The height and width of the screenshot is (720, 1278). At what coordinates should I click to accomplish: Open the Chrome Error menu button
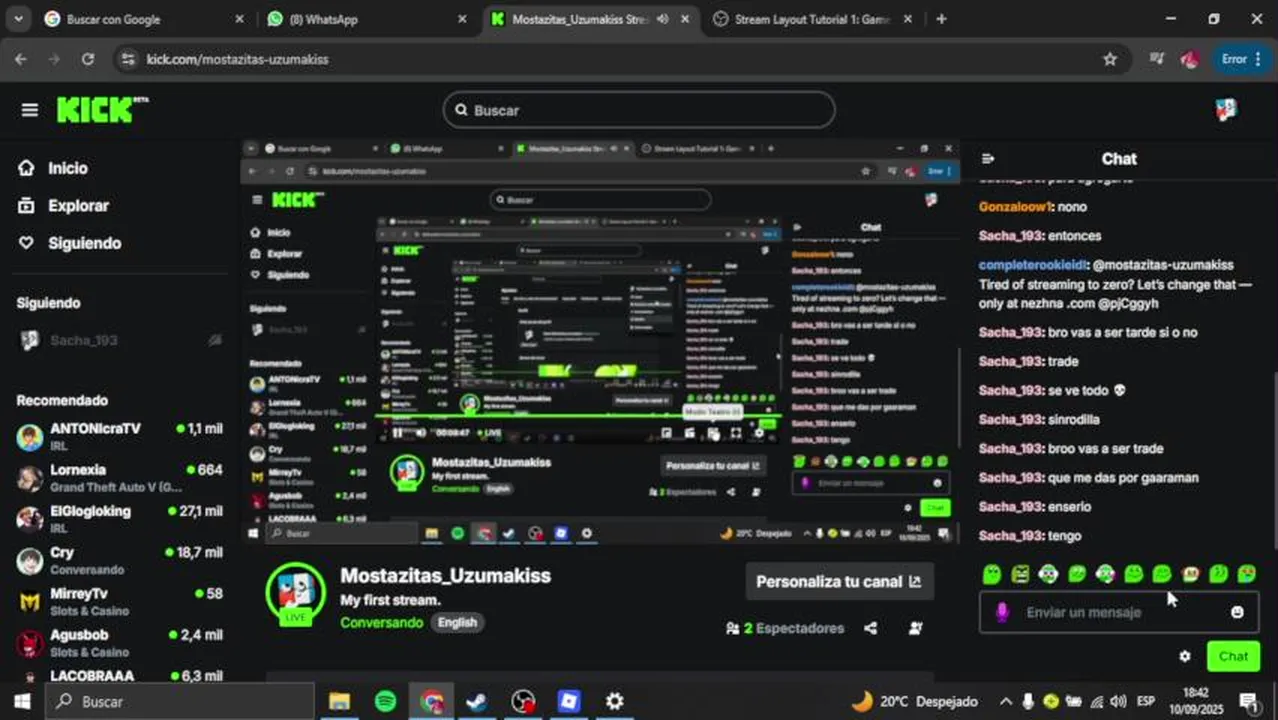(1241, 59)
